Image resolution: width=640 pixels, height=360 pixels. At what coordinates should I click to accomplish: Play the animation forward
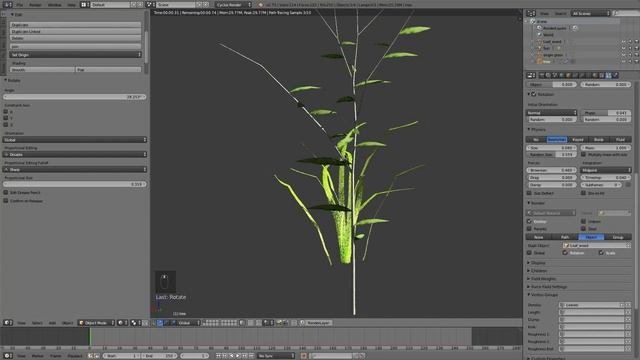click(238, 356)
